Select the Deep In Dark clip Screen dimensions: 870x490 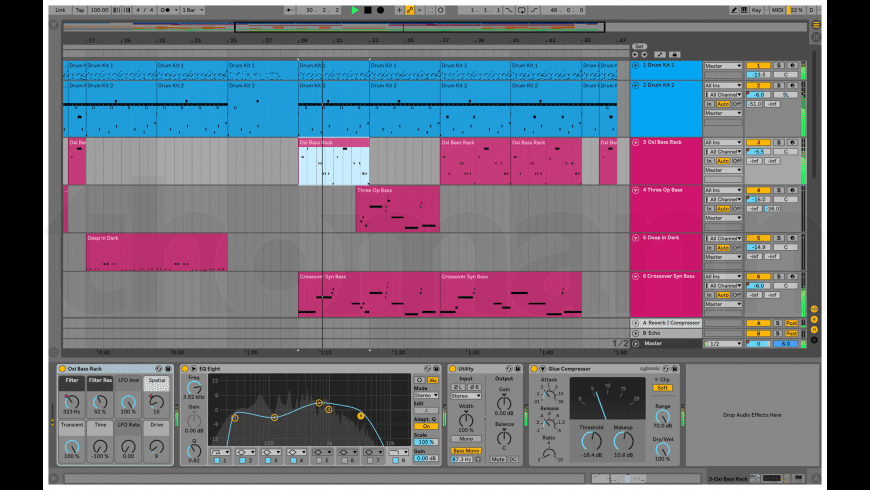pos(156,252)
